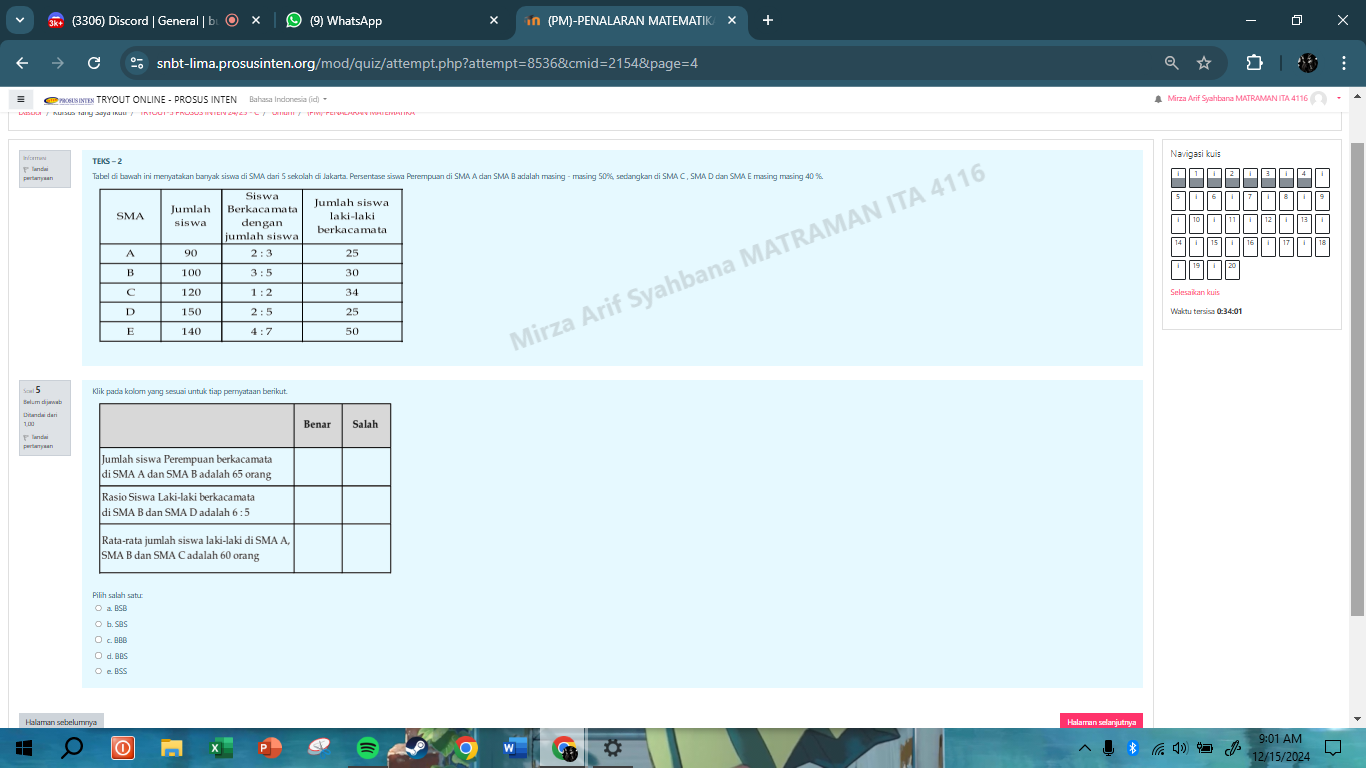This screenshot has width=1366, height=768.
Task: Open Settings gear in the taskbar
Action: point(613,748)
